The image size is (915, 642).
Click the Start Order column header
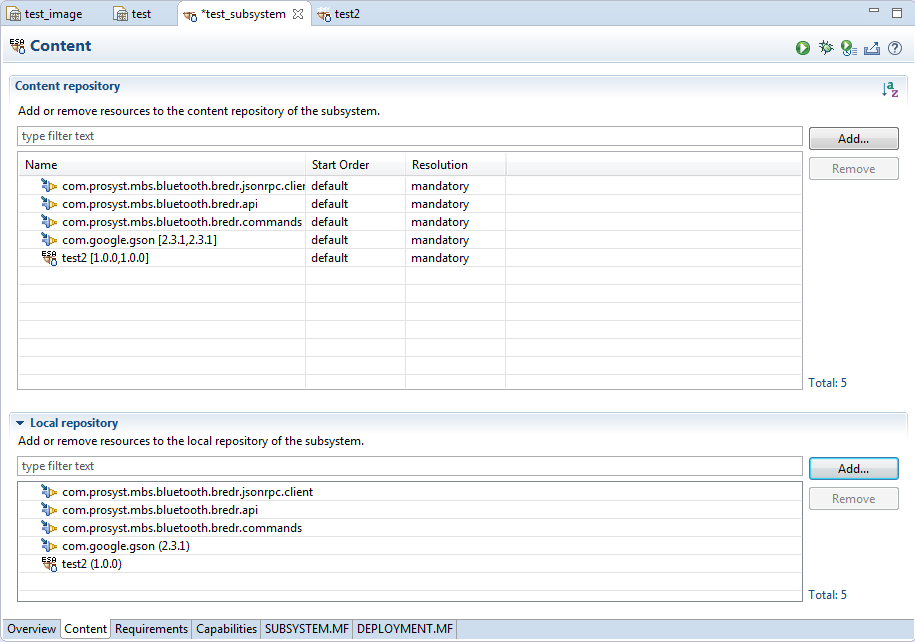[341, 165]
